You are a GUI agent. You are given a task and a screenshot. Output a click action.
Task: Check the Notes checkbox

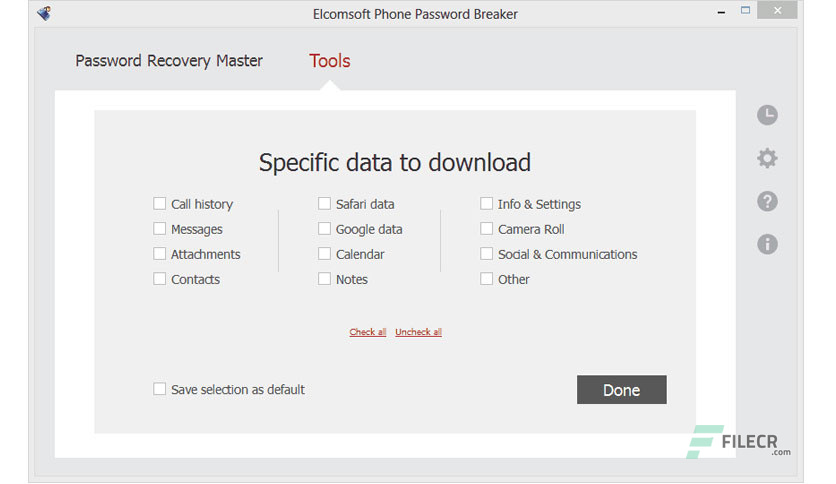324,279
